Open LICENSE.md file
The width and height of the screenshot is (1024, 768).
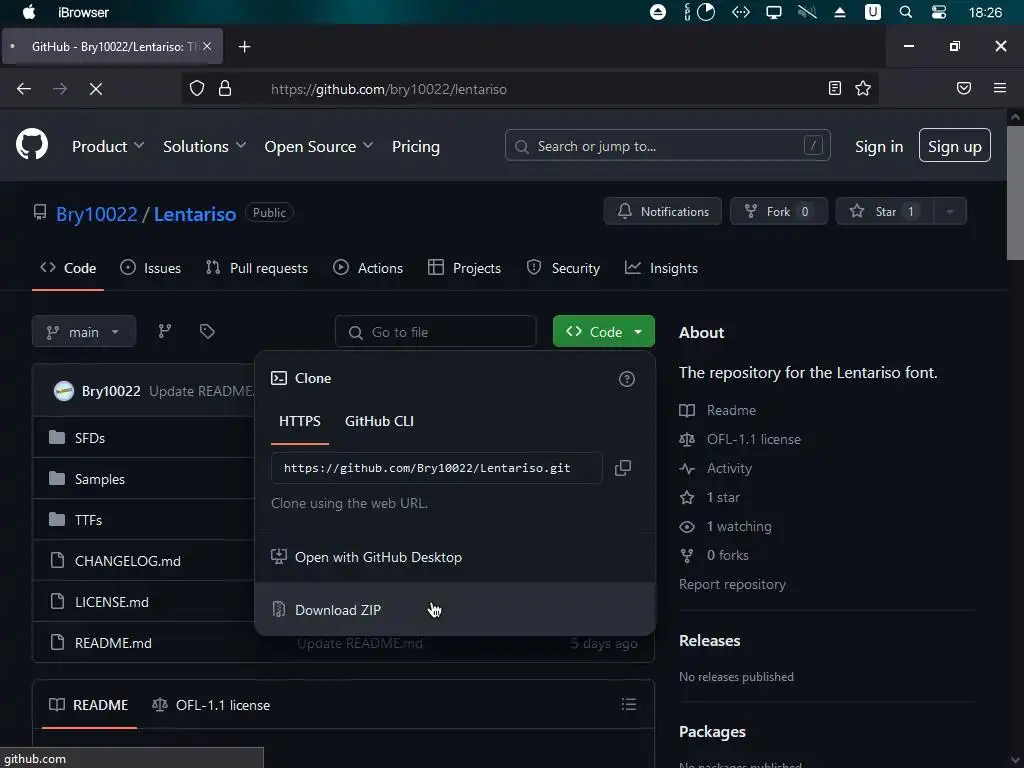(x=112, y=602)
